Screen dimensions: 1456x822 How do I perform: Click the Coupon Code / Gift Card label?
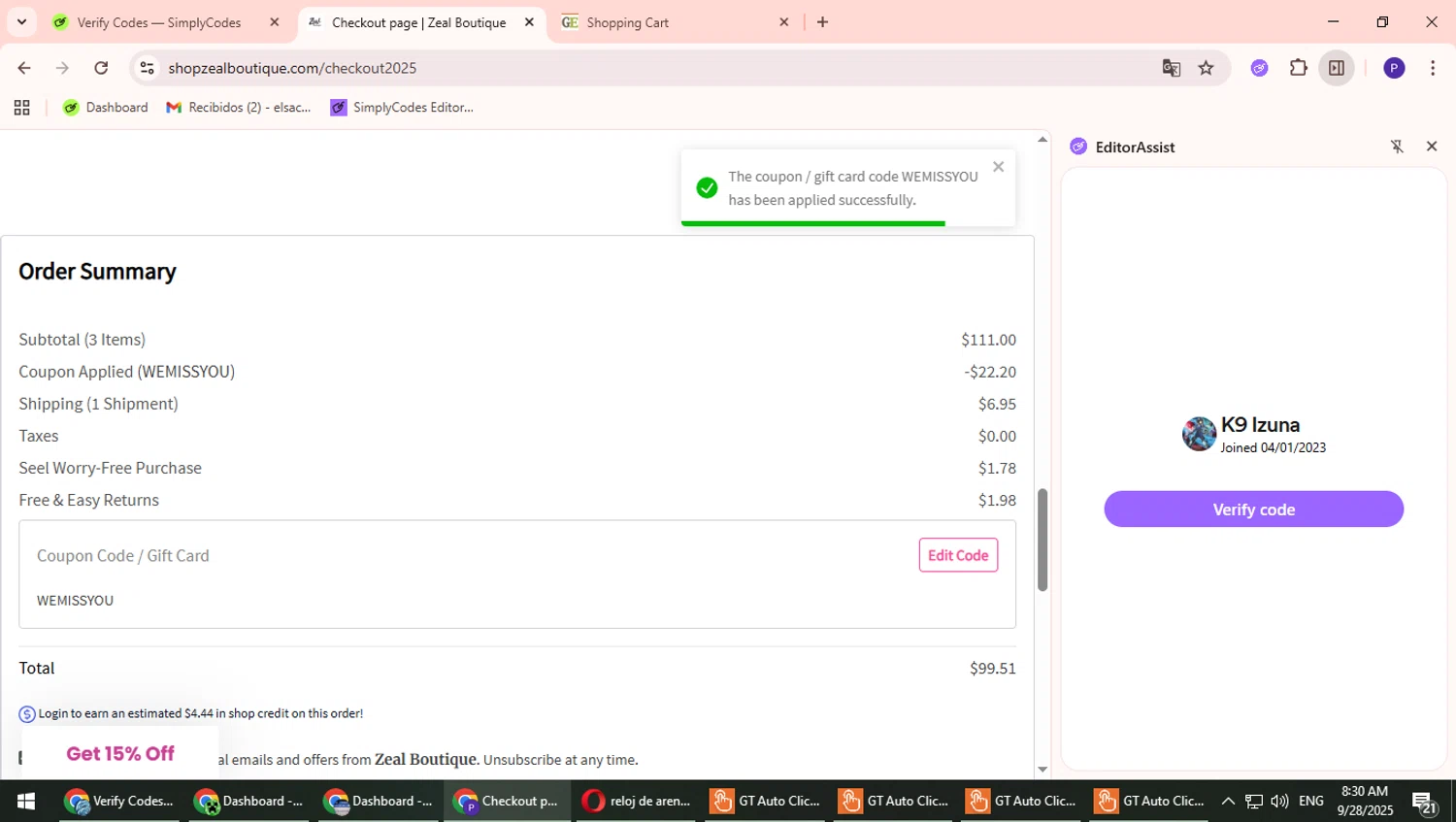pos(123,556)
